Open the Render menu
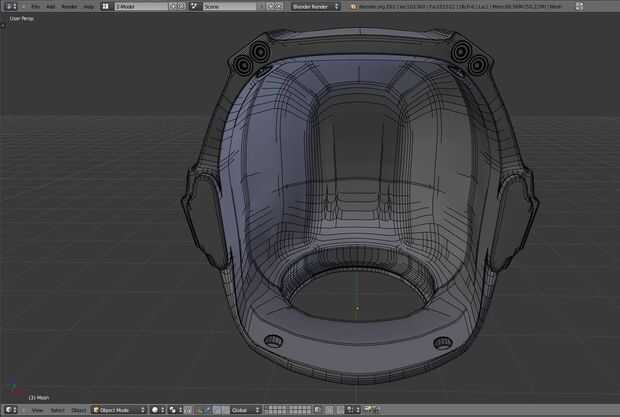The width and height of the screenshot is (620, 417). (x=70, y=7)
